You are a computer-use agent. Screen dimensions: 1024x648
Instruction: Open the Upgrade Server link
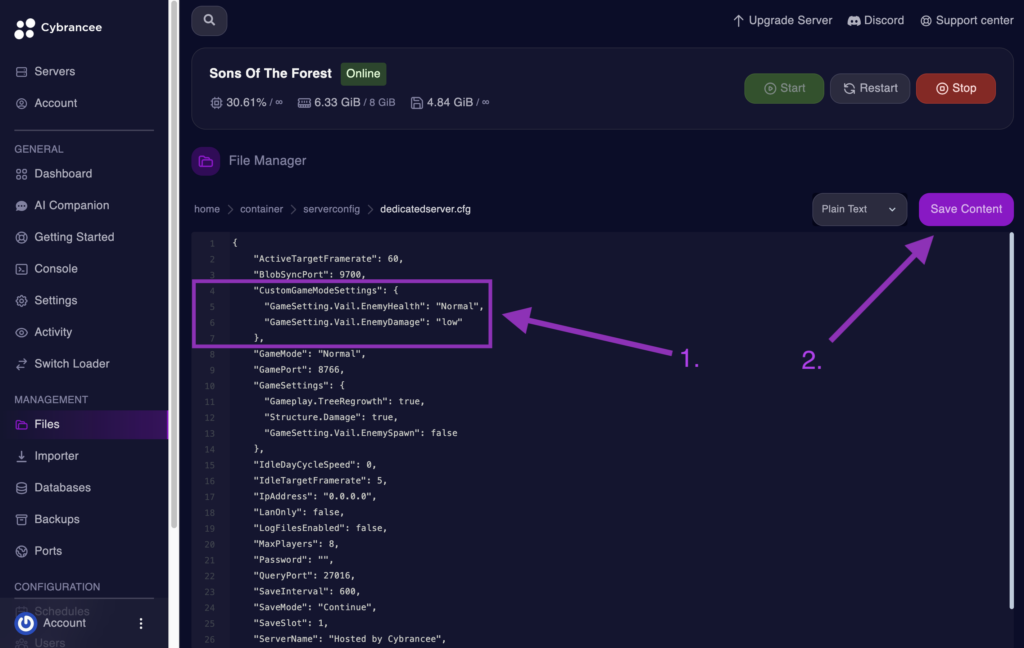pyautogui.click(x=782, y=21)
